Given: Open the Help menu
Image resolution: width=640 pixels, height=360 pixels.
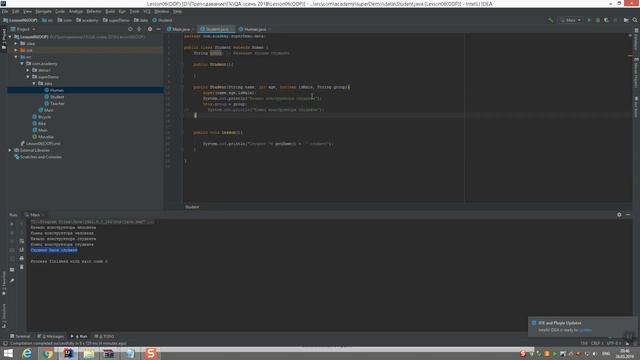Looking at the screenshot, I should click(x=177, y=11).
